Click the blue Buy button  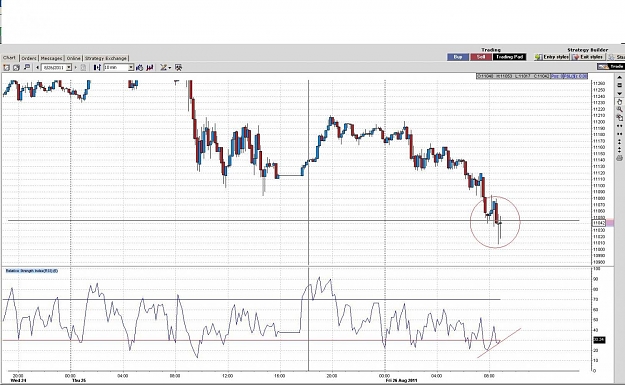(x=458, y=57)
